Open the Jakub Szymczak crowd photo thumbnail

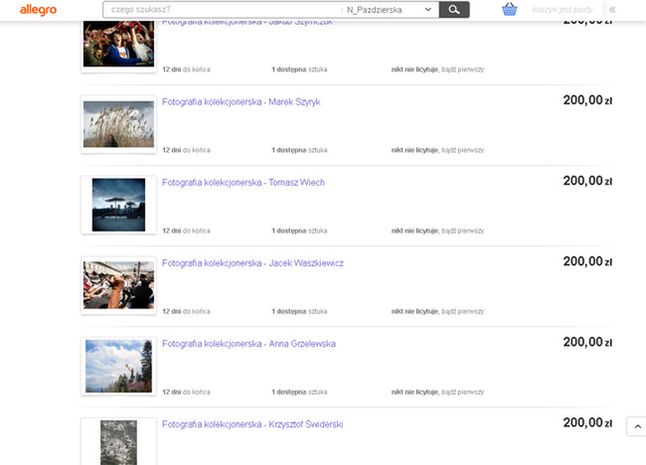(x=119, y=45)
